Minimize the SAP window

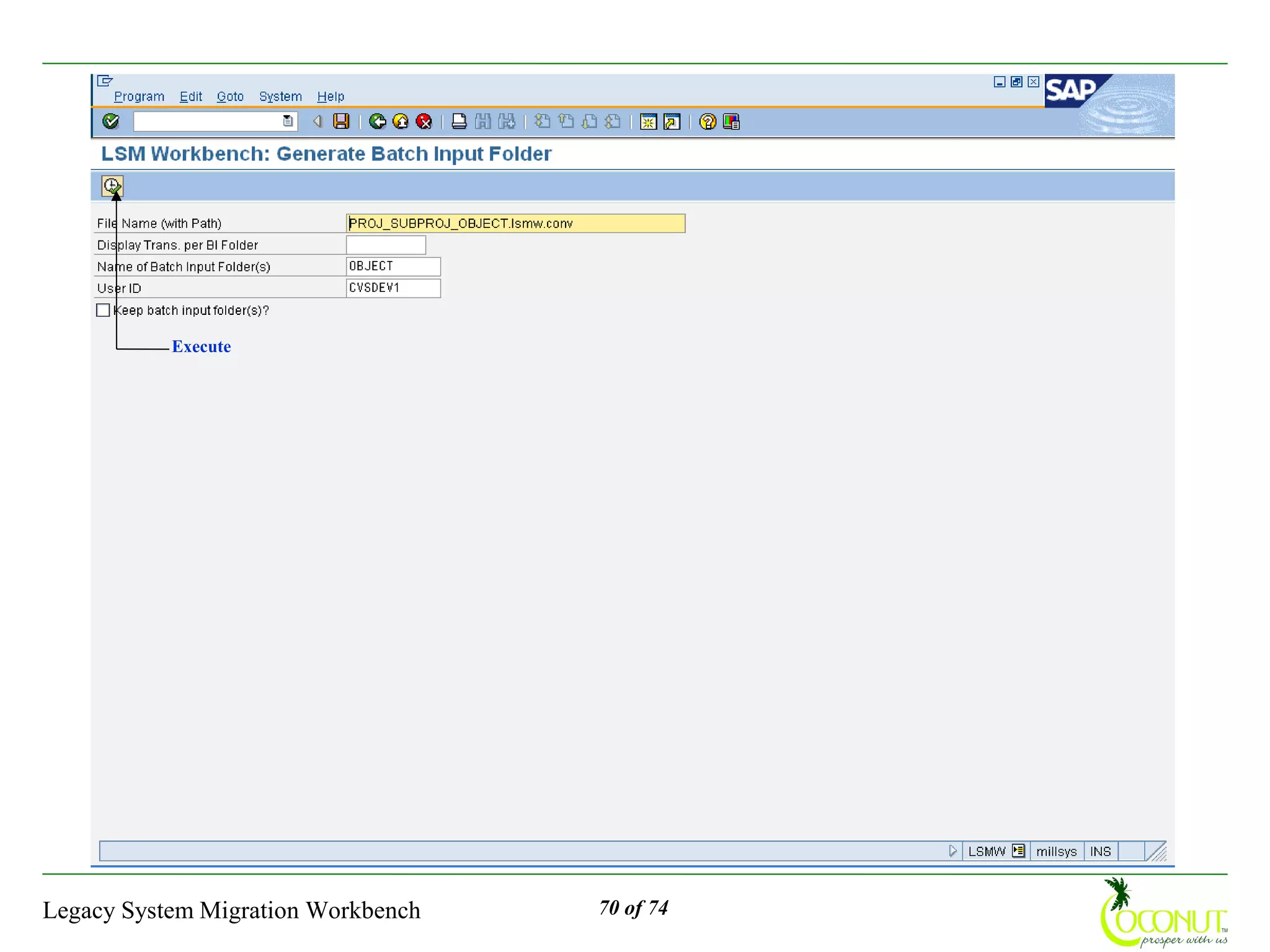click(999, 82)
